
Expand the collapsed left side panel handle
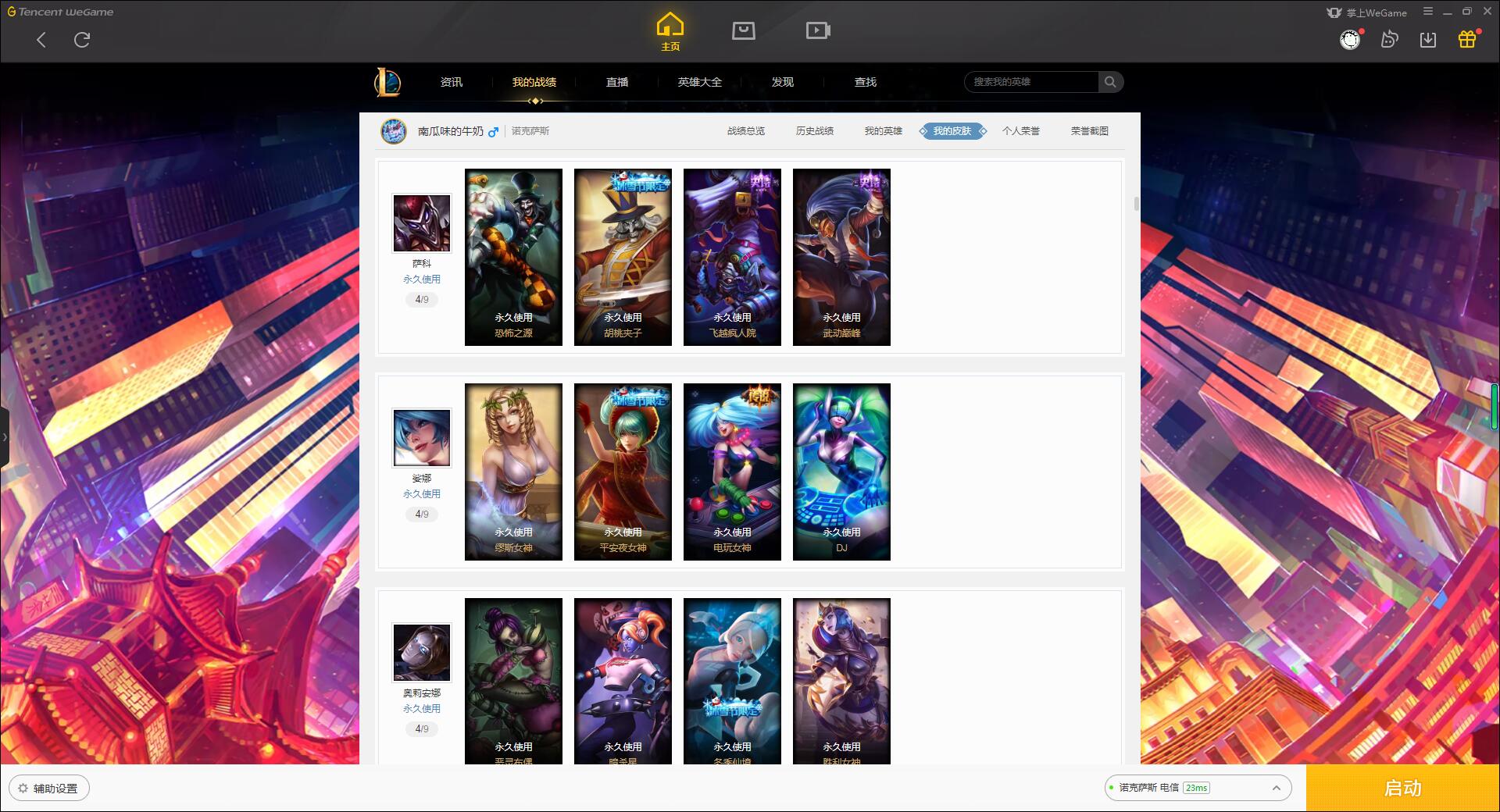click(x=5, y=437)
